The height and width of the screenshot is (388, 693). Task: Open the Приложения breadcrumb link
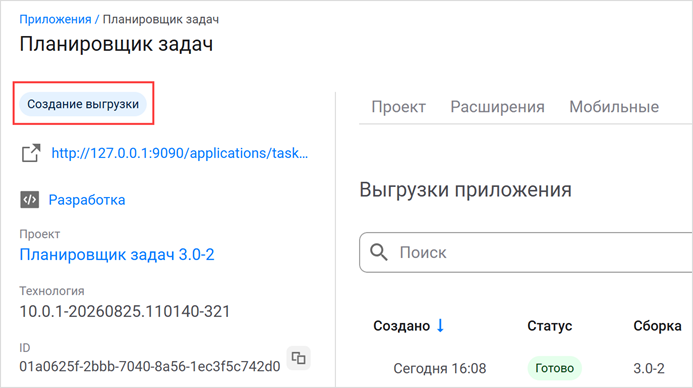[55, 19]
